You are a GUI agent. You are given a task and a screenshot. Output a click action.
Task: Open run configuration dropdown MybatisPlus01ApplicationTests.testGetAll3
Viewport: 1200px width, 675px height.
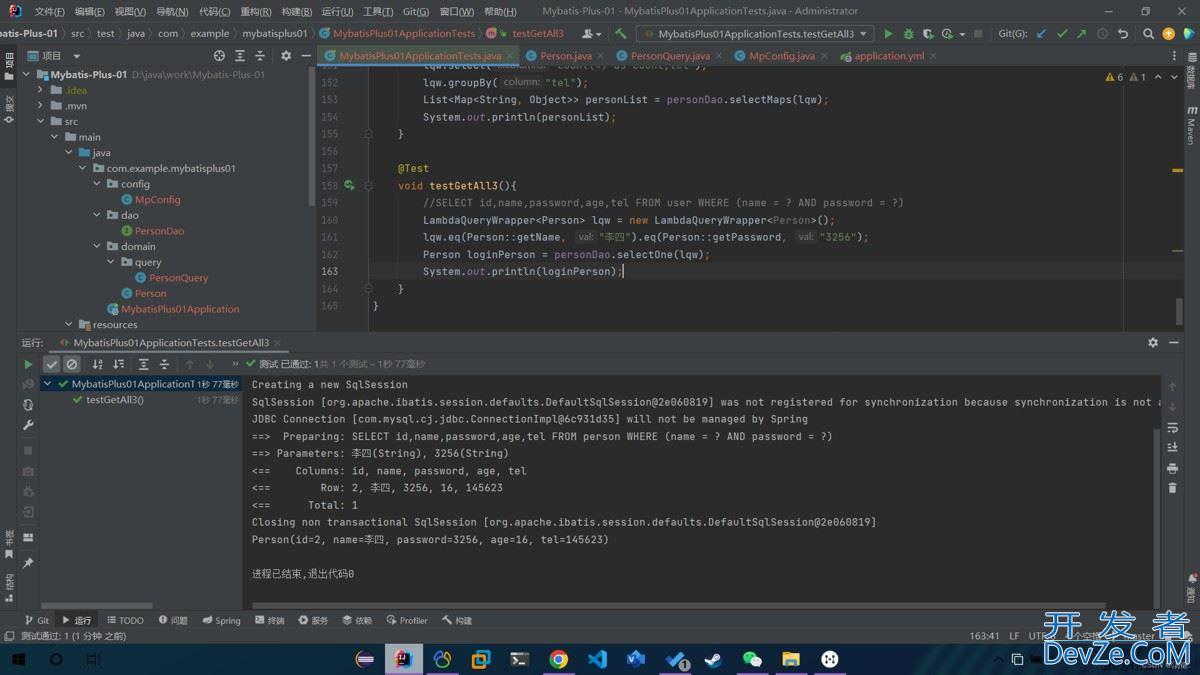click(x=755, y=34)
